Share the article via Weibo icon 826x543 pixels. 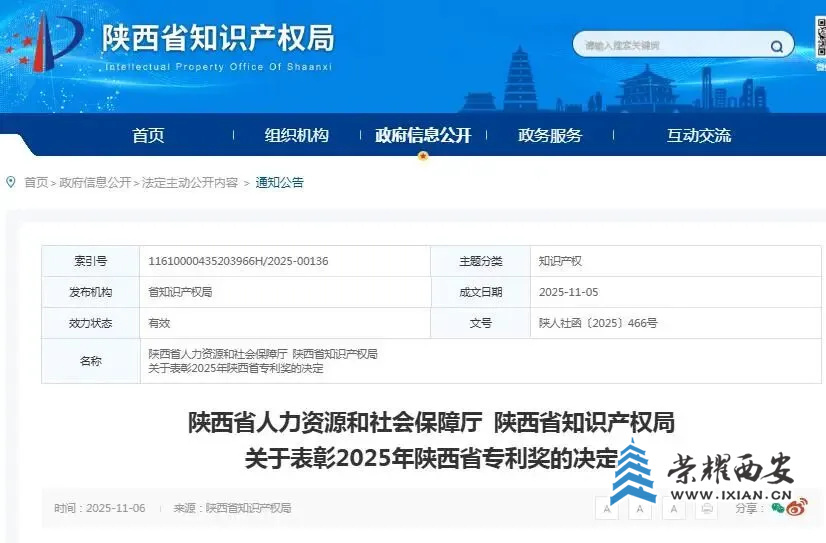tap(797, 508)
